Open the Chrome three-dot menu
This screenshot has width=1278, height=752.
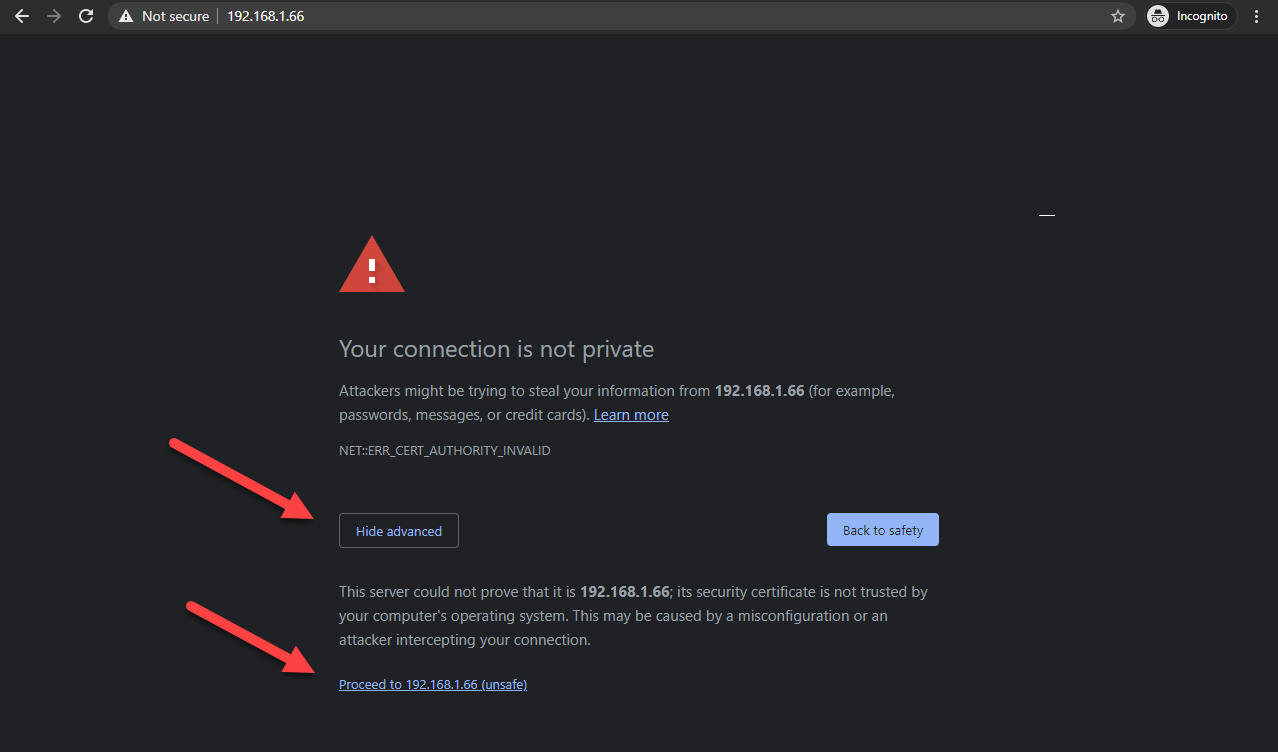[1257, 16]
